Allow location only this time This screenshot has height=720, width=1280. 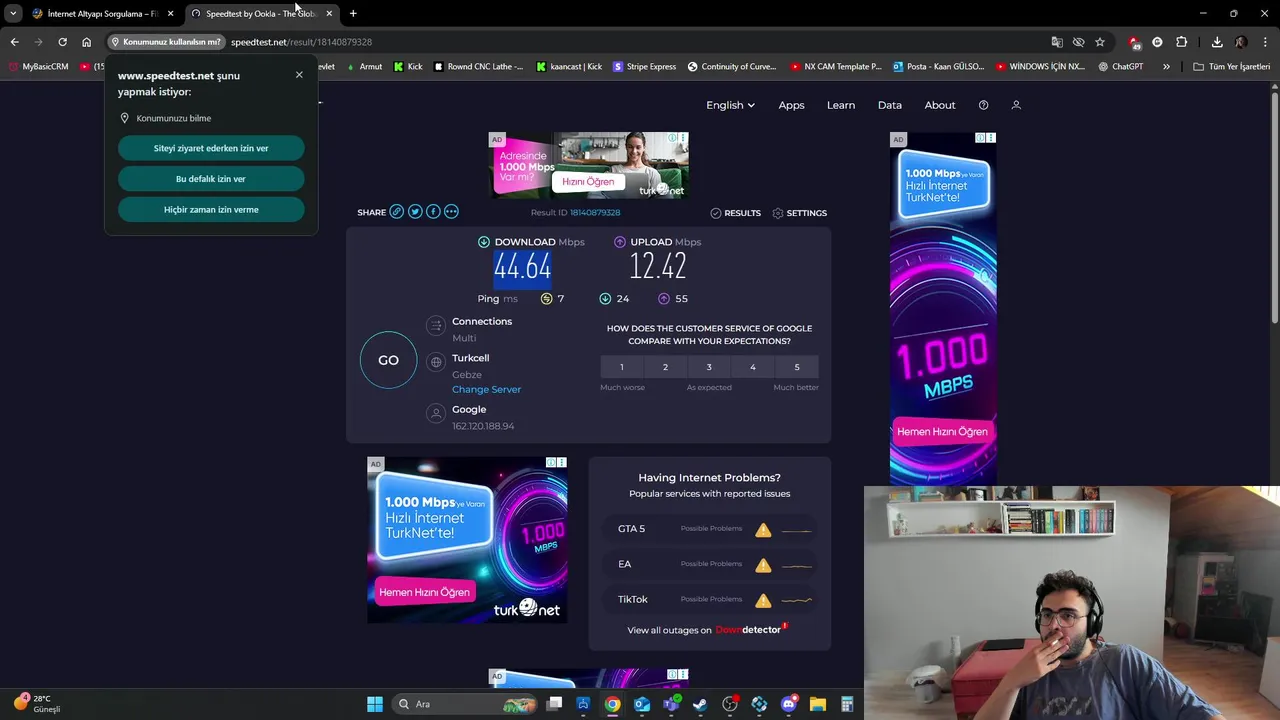pyautogui.click(x=211, y=179)
